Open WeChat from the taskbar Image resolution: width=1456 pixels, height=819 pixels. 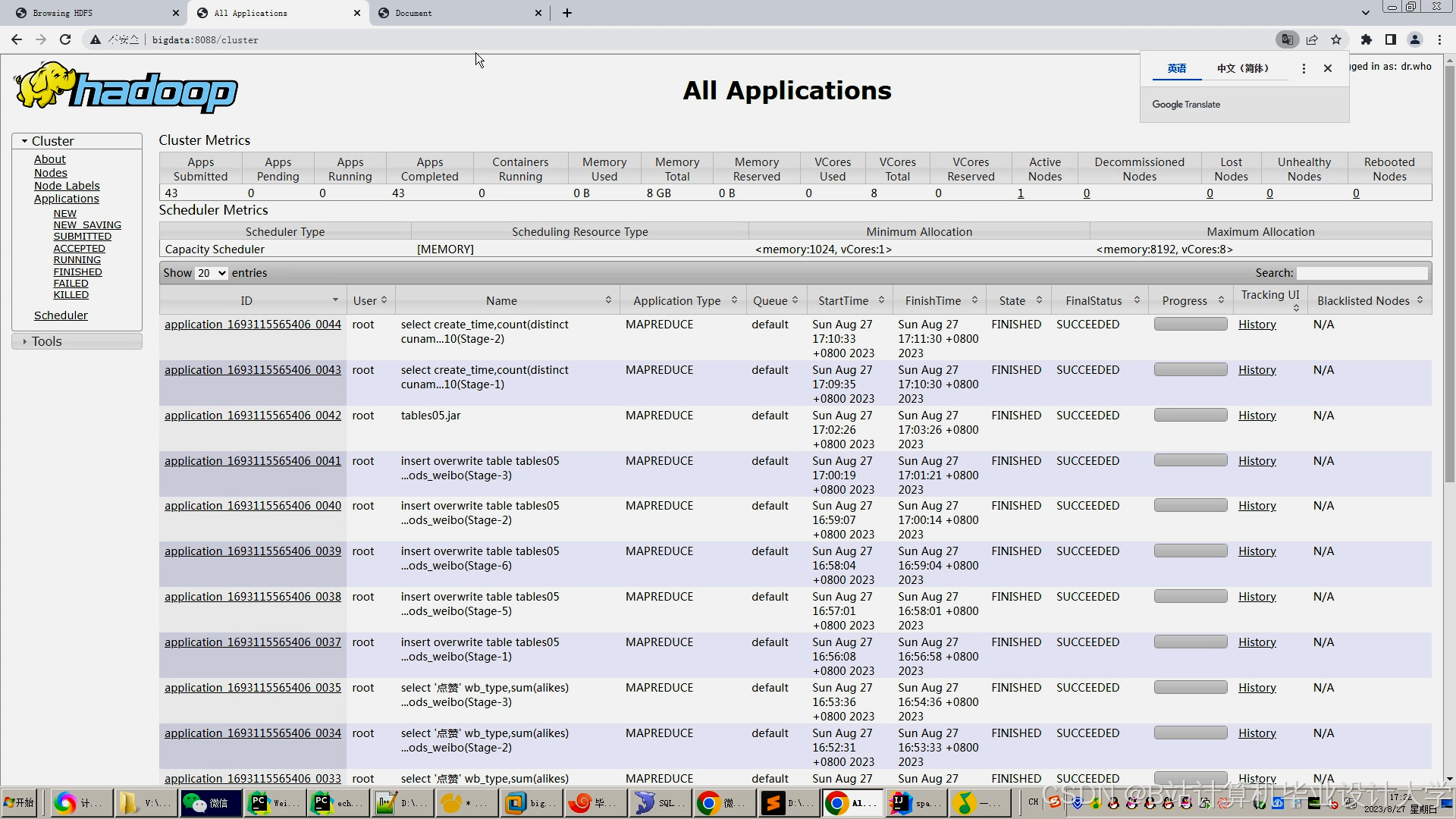(x=210, y=802)
